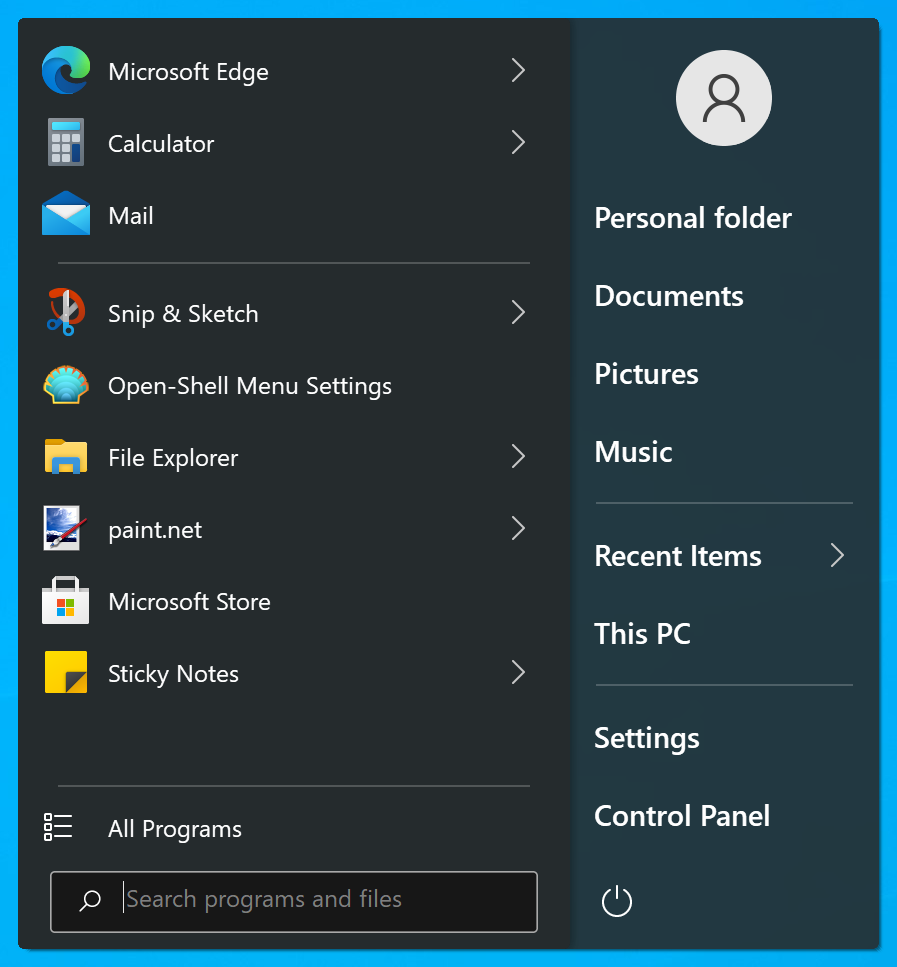Open the File Explorer folder icon
This screenshot has width=897, height=967.
(66, 456)
